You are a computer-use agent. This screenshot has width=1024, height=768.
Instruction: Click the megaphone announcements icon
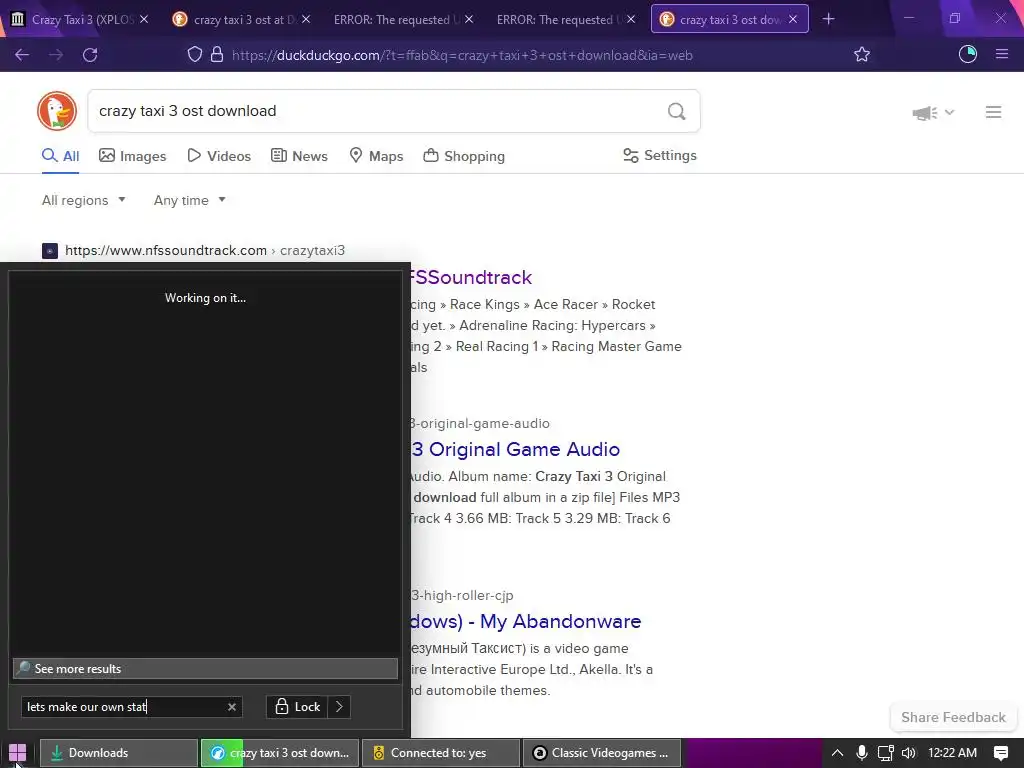(925, 113)
